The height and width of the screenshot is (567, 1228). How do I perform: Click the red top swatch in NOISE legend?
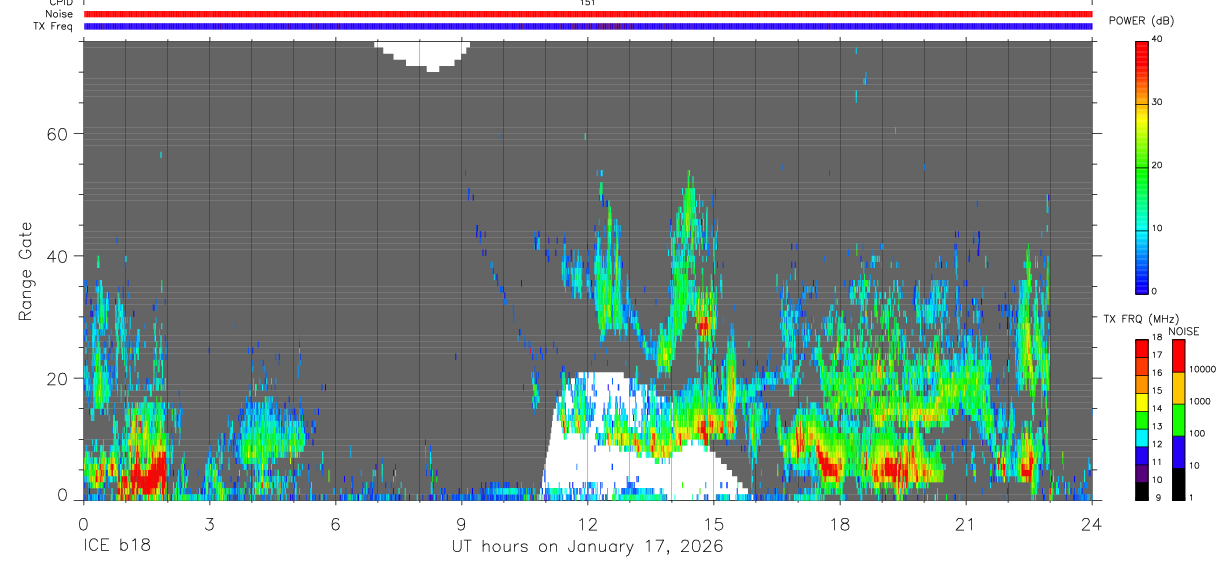pos(1179,356)
